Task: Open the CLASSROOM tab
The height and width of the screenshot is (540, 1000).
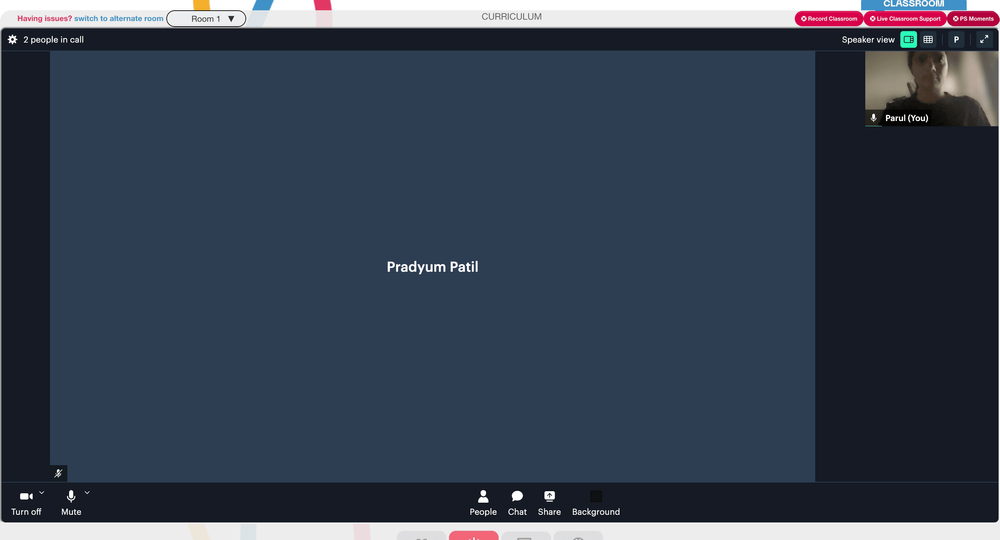Action: click(x=913, y=4)
